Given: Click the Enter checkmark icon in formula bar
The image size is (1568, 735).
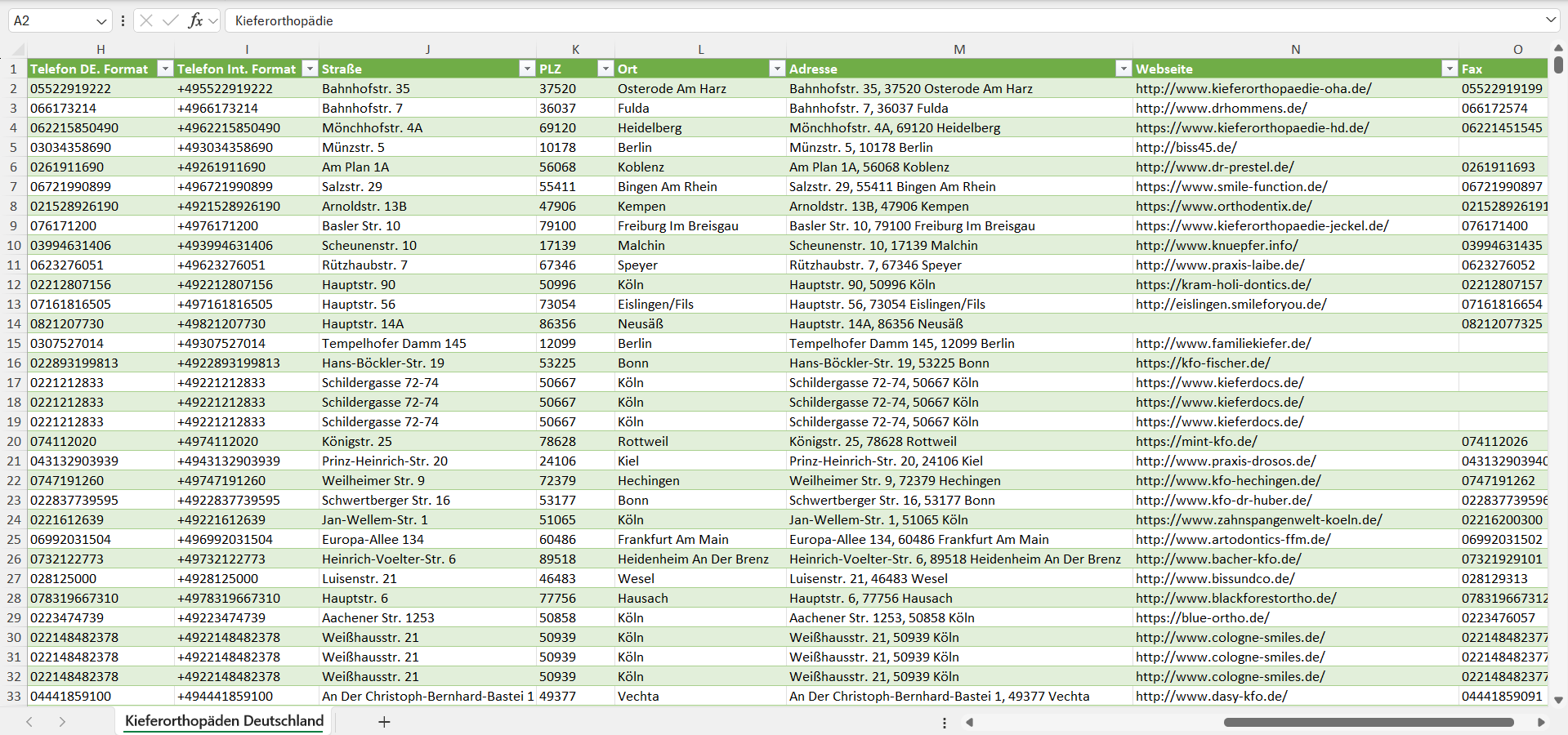Looking at the screenshot, I should pyautogui.click(x=170, y=20).
